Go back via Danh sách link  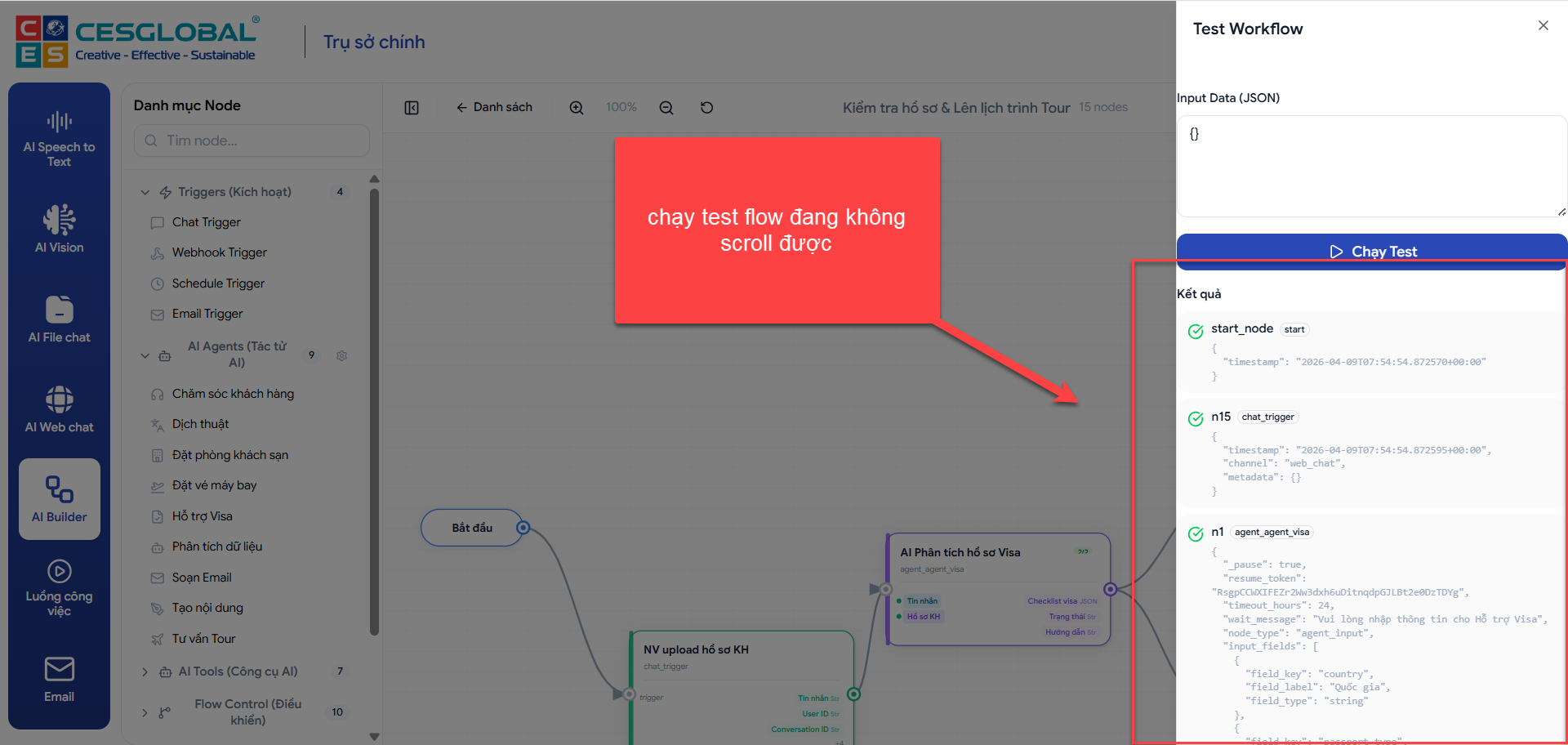(x=494, y=108)
